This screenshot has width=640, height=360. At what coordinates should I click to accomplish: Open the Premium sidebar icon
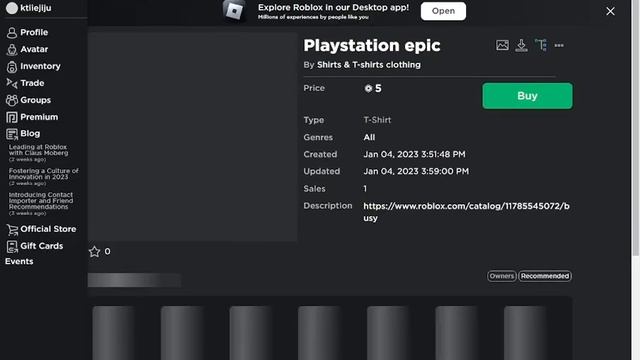tap(12, 118)
